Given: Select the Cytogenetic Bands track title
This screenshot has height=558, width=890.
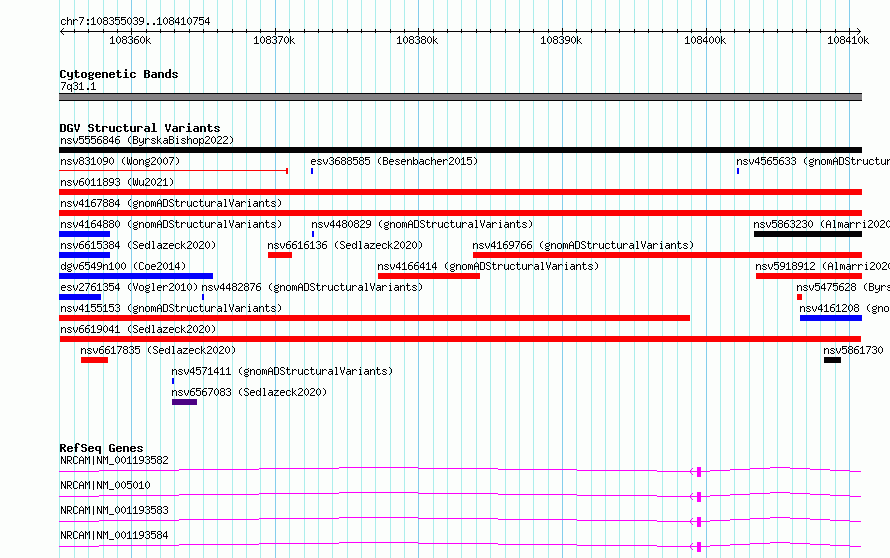Looking at the screenshot, I should pyautogui.click(x=119, y=74).
